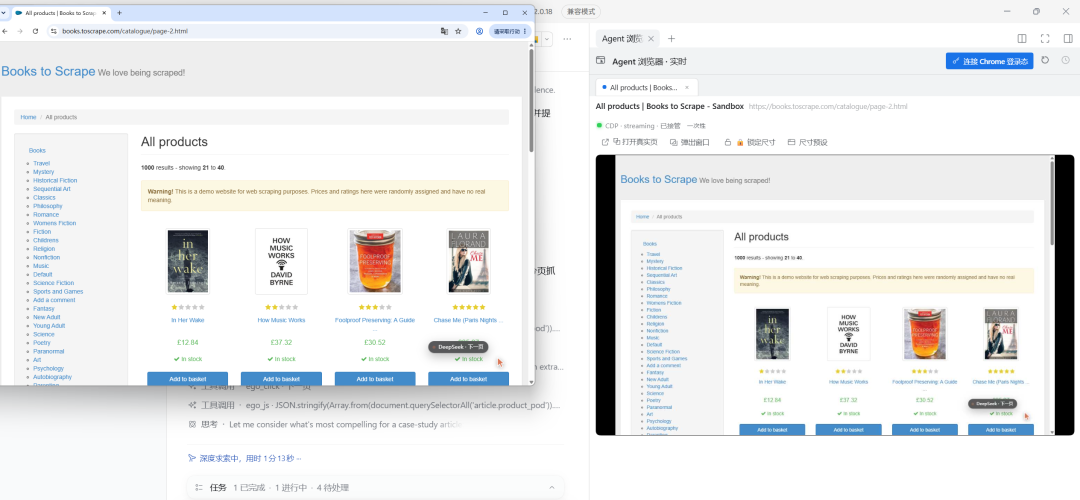Expand the 思考 'Let me consider' row
Screen dimensions: 1080x500
[x=324, y=424]
